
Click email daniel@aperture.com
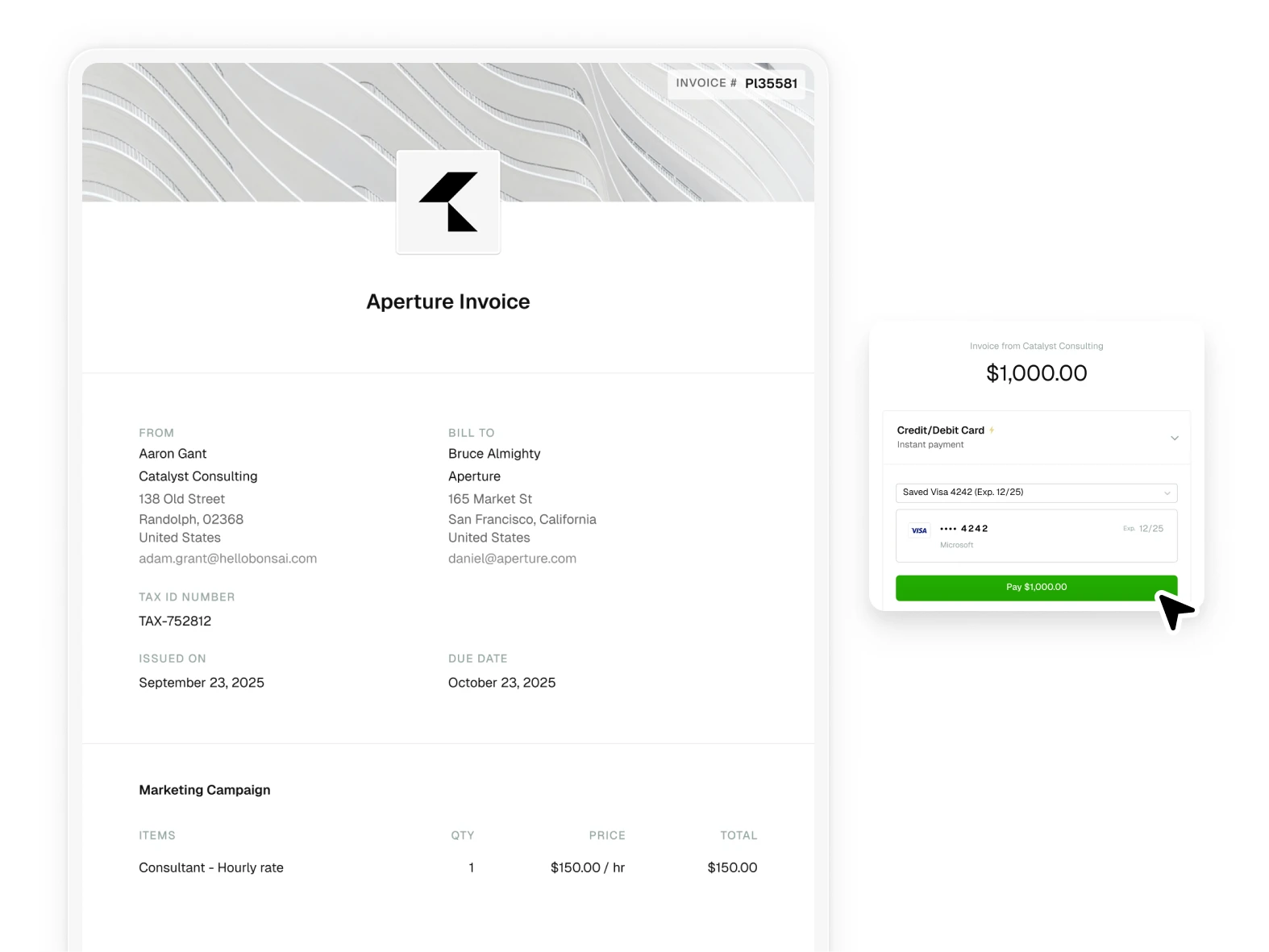pyautogui.click(x=512, y=559)
